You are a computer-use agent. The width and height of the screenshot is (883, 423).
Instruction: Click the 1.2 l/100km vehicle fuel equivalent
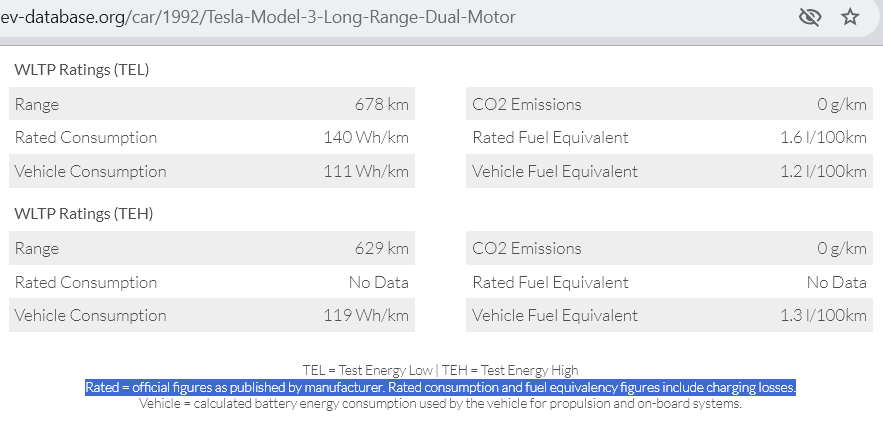pos(823,171)
